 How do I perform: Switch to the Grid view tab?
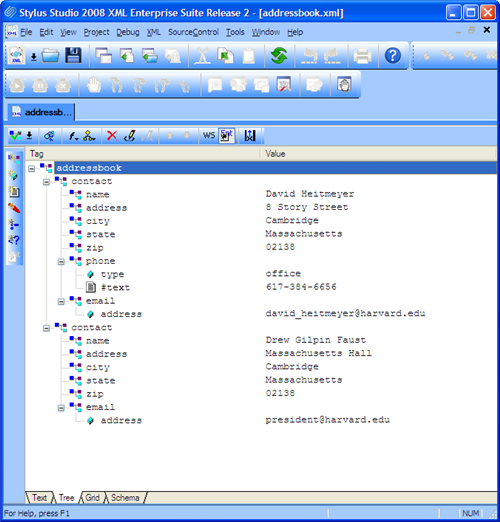coord(92,498)
